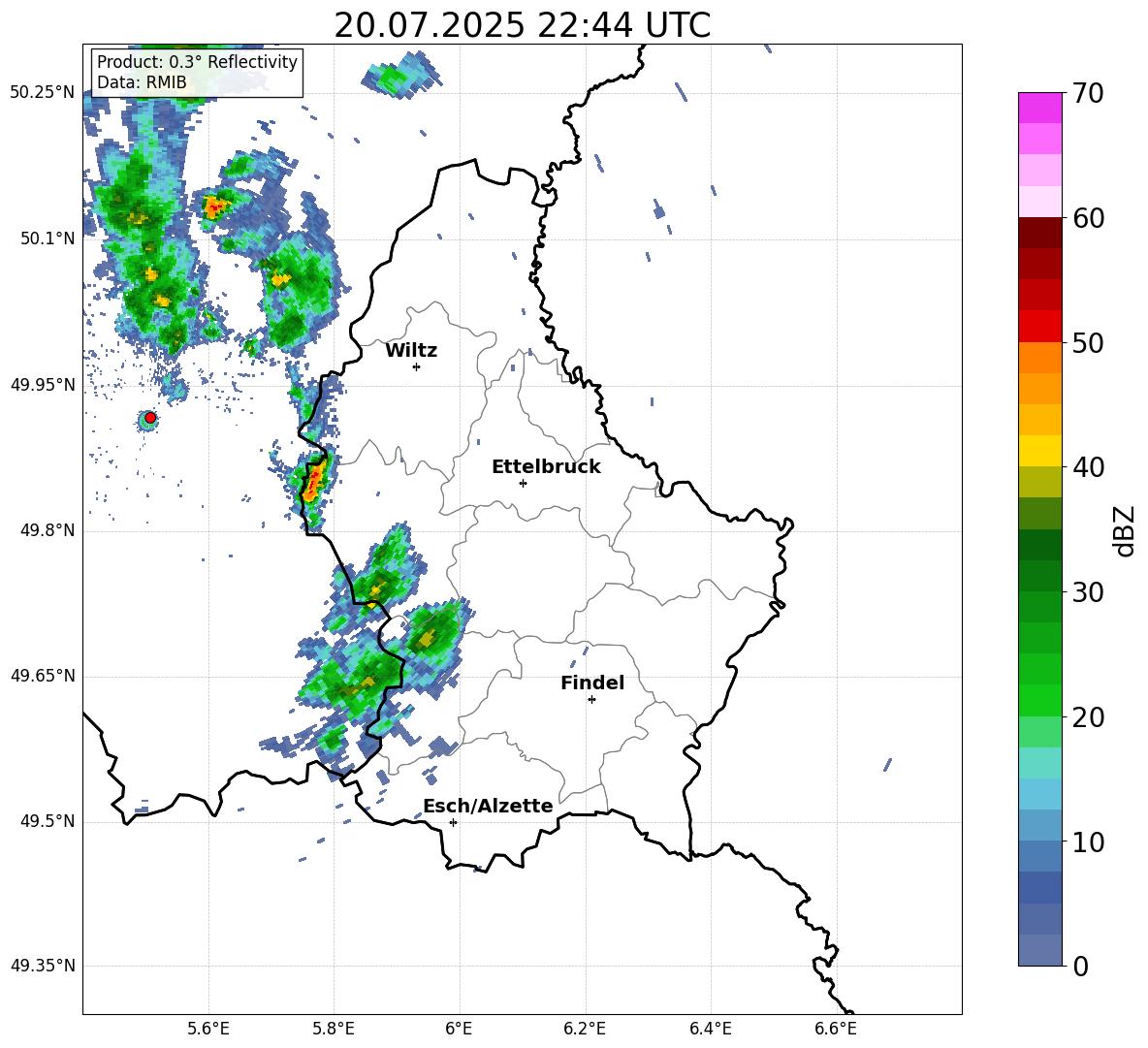Click the 50.1°N latitude label
Image resolution: width=1148 pixels, height=1048 pixels.
48,238
